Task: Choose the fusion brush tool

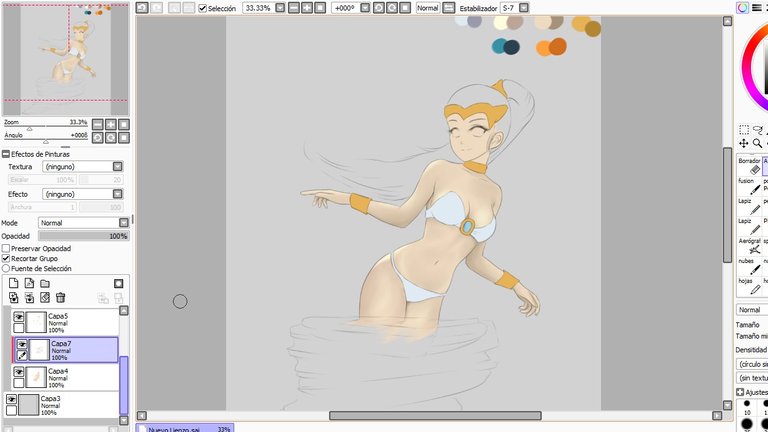Action: (749, 186)
